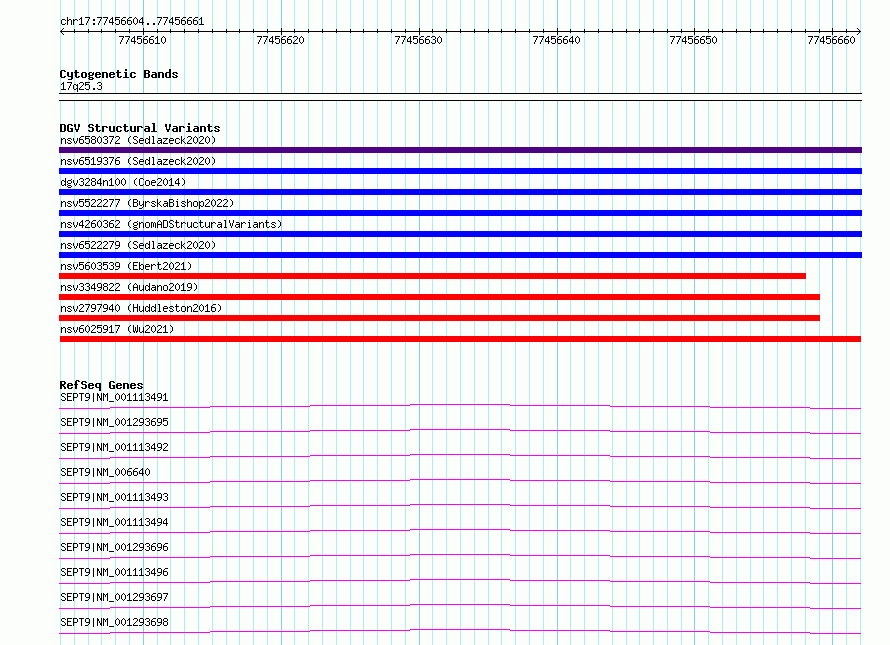Click ruler position 77456610
The height and width of the screenshot is (645, 890).
point(142,40)
